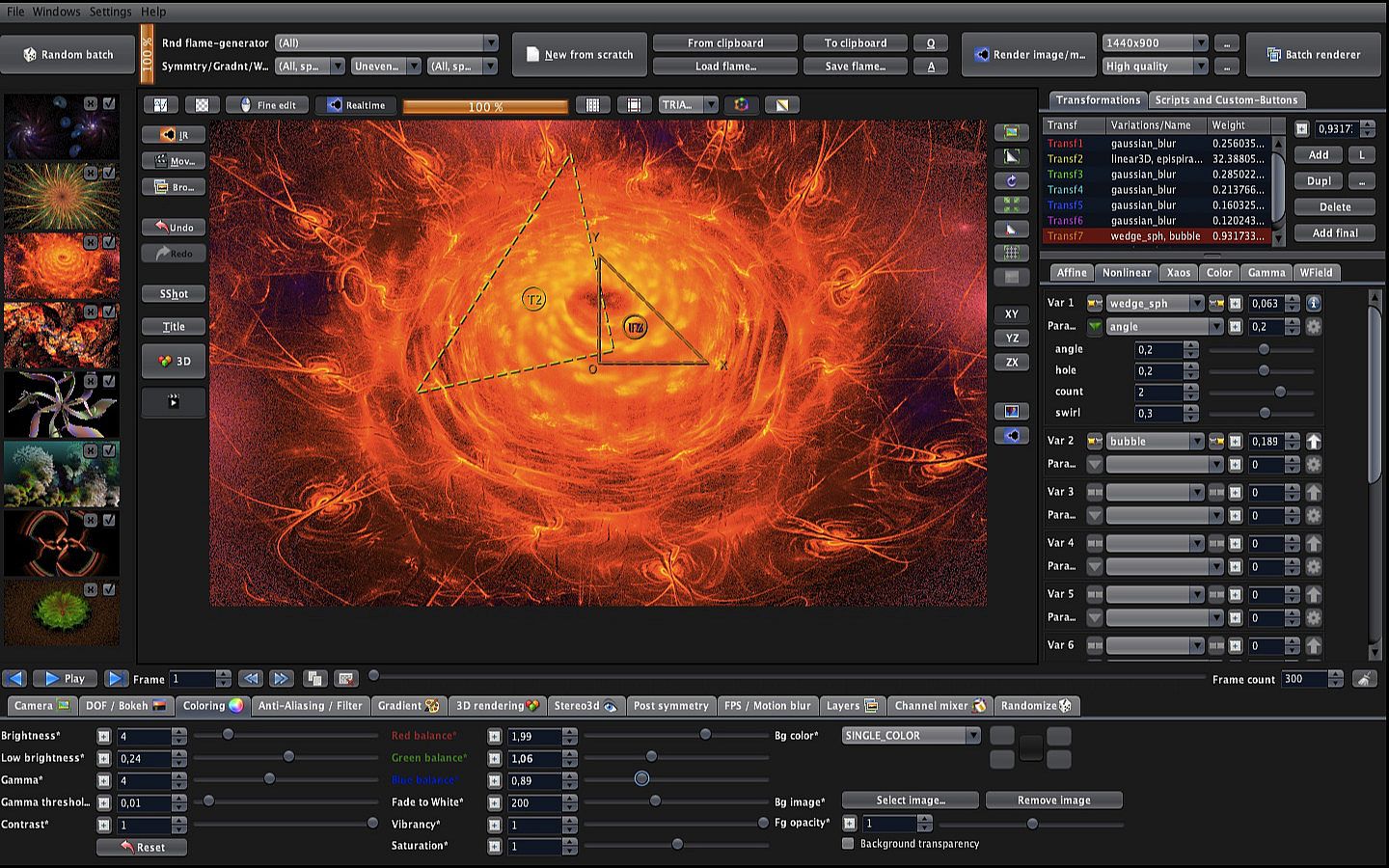Viewport: 1389px width, 868px height.
Task: Switch to the Gradient tab
Action: [407, 706]
